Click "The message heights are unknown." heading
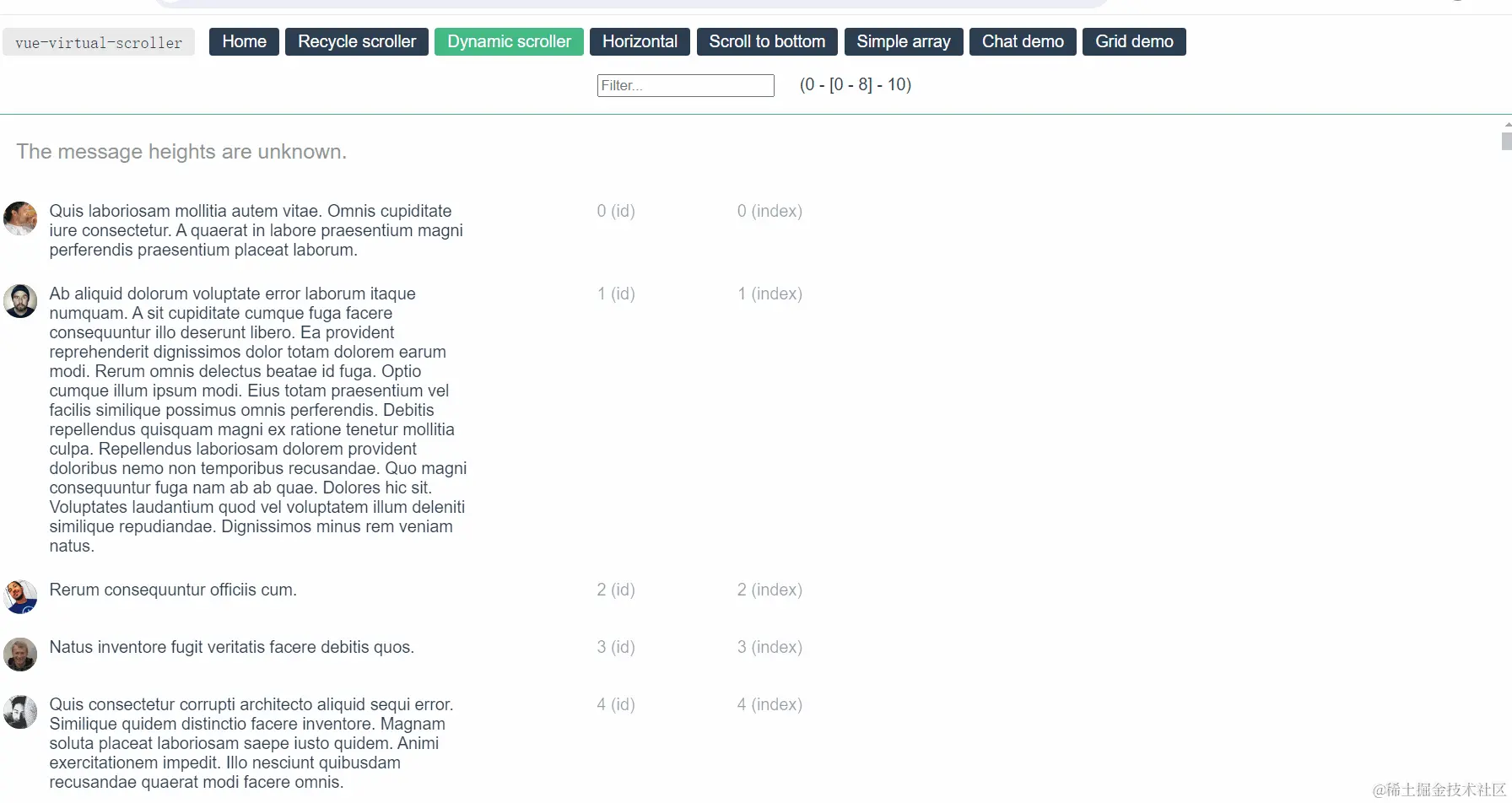The width and height of the screenshot is (1512, 803). click(x=181, y=152)
